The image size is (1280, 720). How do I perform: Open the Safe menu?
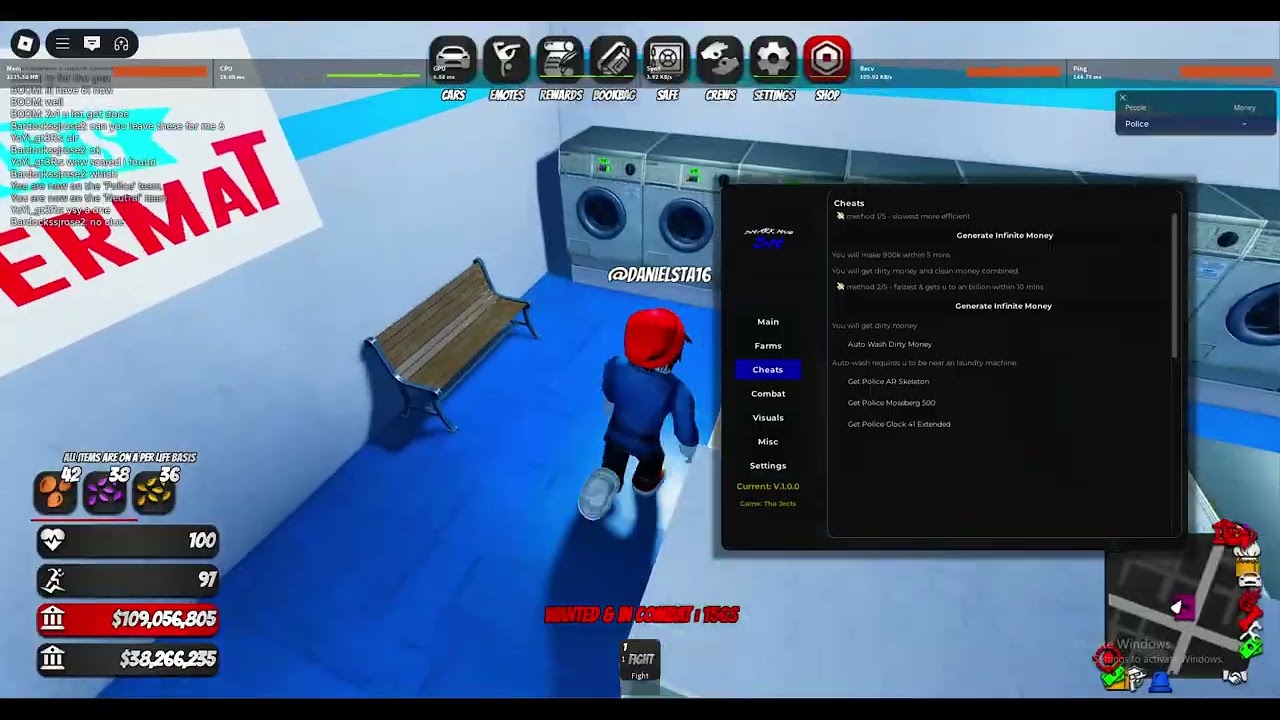[x=667, y=60]
